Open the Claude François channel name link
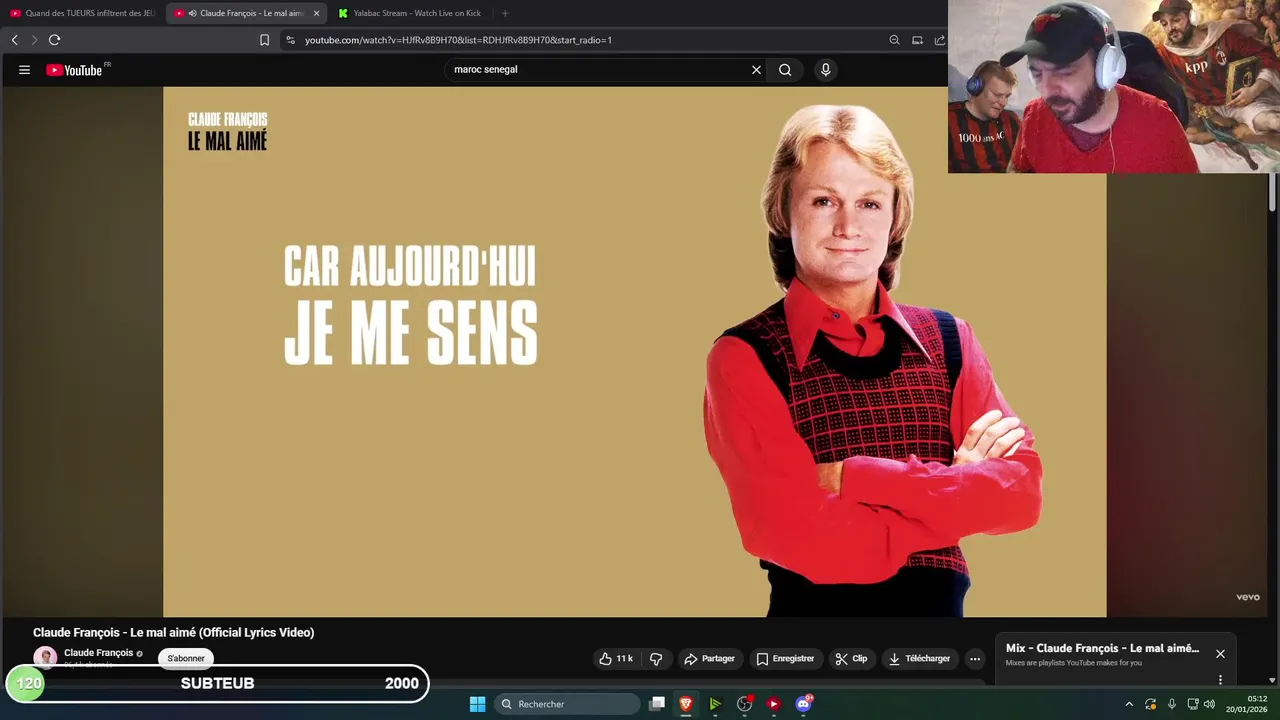 coord(98,653)
